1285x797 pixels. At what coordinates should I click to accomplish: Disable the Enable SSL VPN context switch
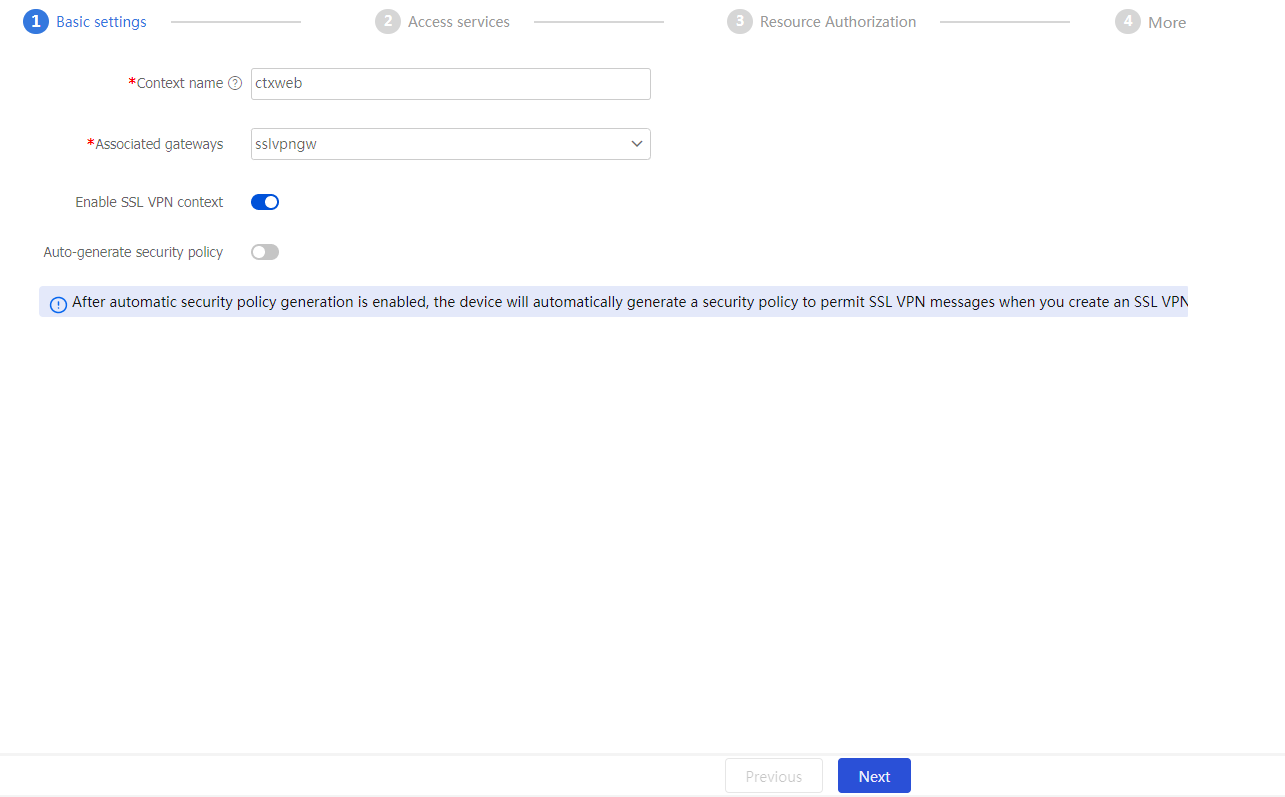tap(265, 202)
